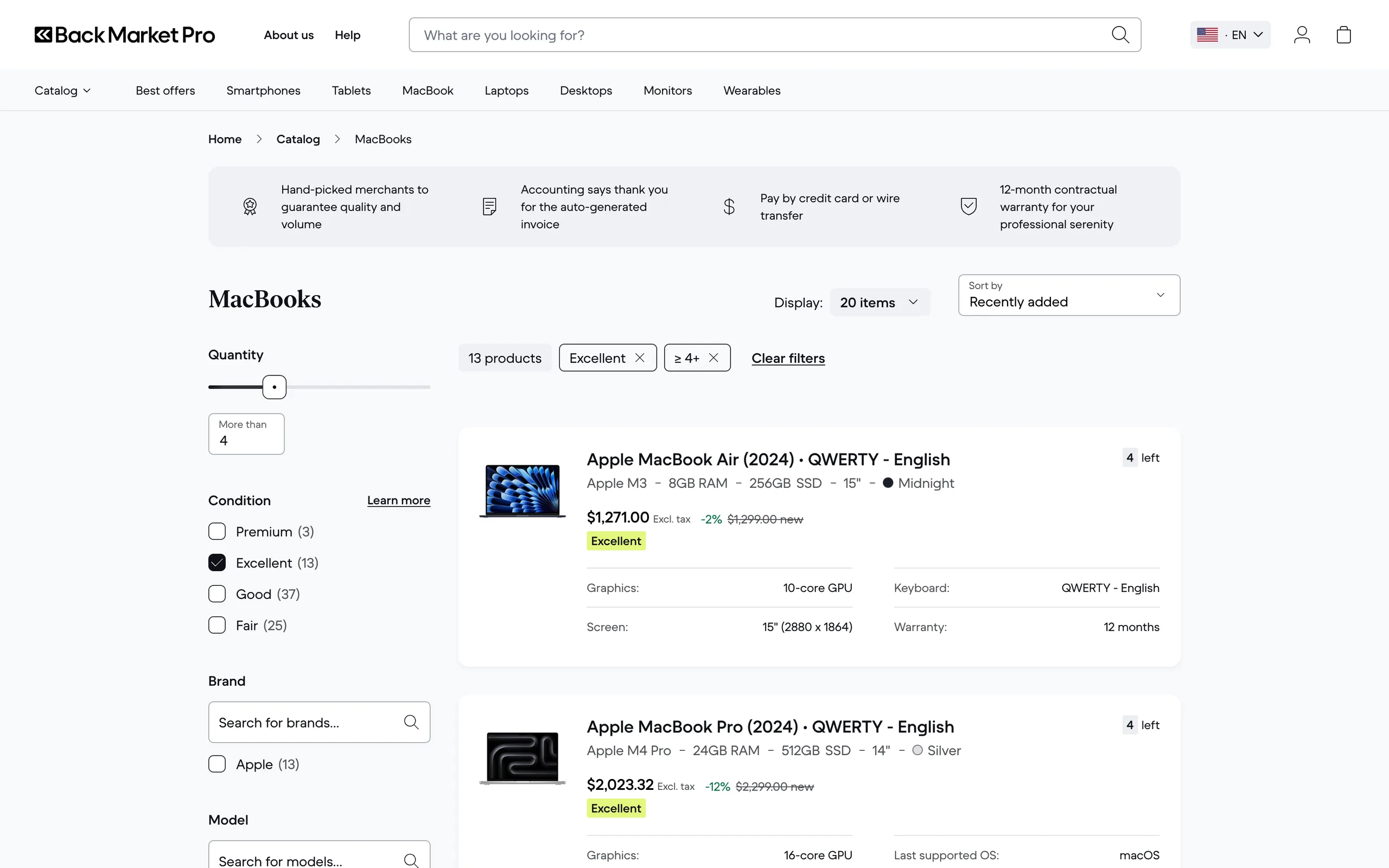This screenshot has width=1389, height=868.
Task: Focus the main search input field
Action: (775, 35)
